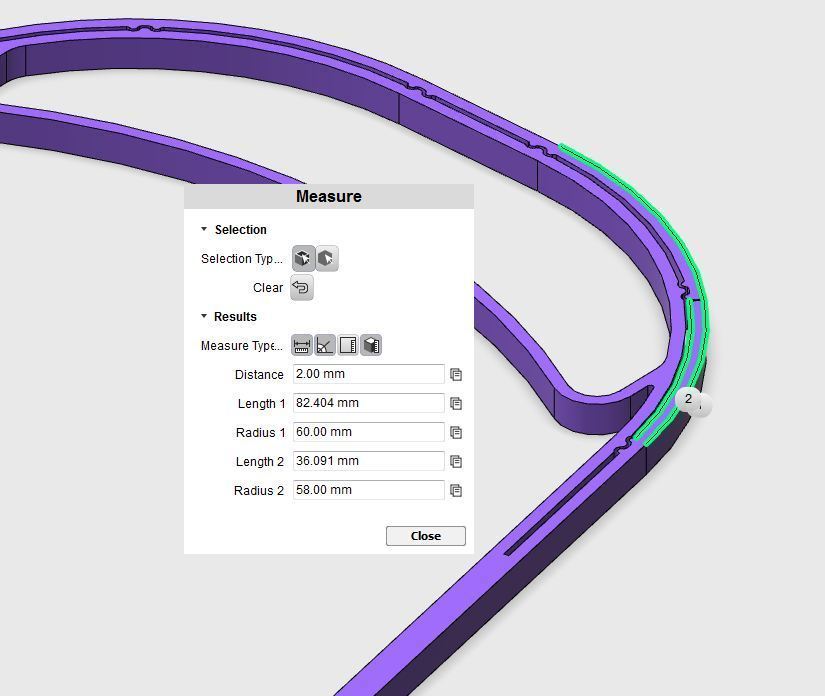
Task: Click the Distance label
Action: 259,375
